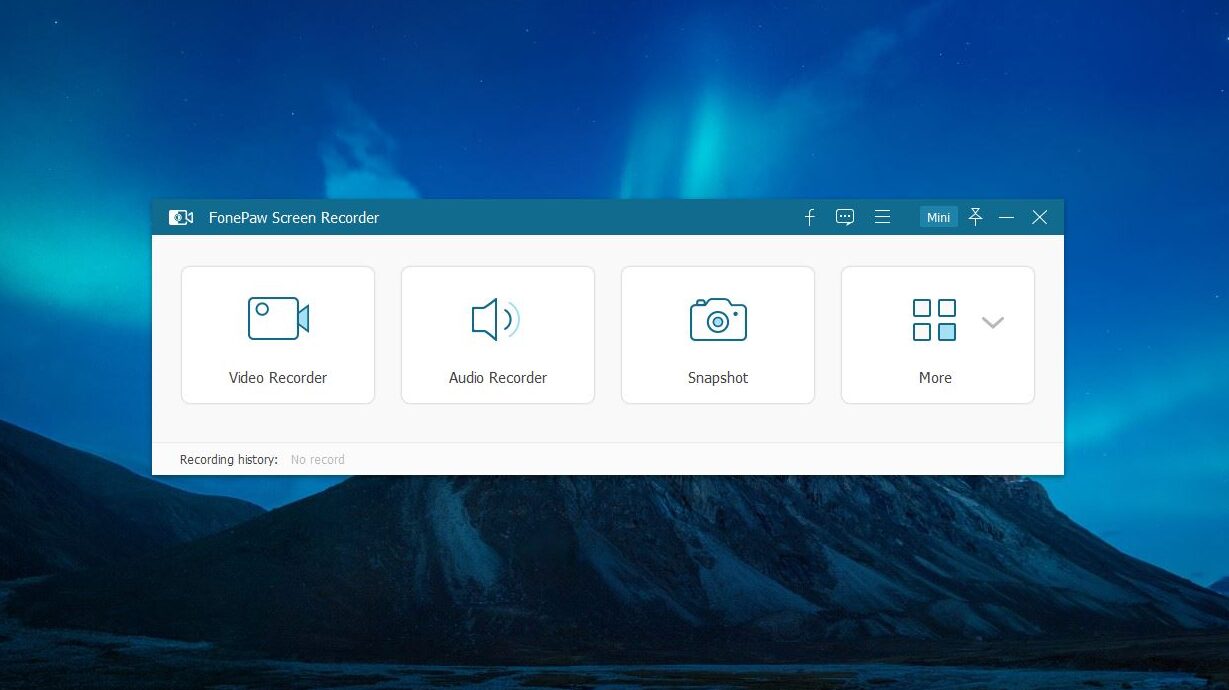Open the hamburger menu in title bar
The width and height of the screenshot is (1229, 690).
(x=882, y=217)
